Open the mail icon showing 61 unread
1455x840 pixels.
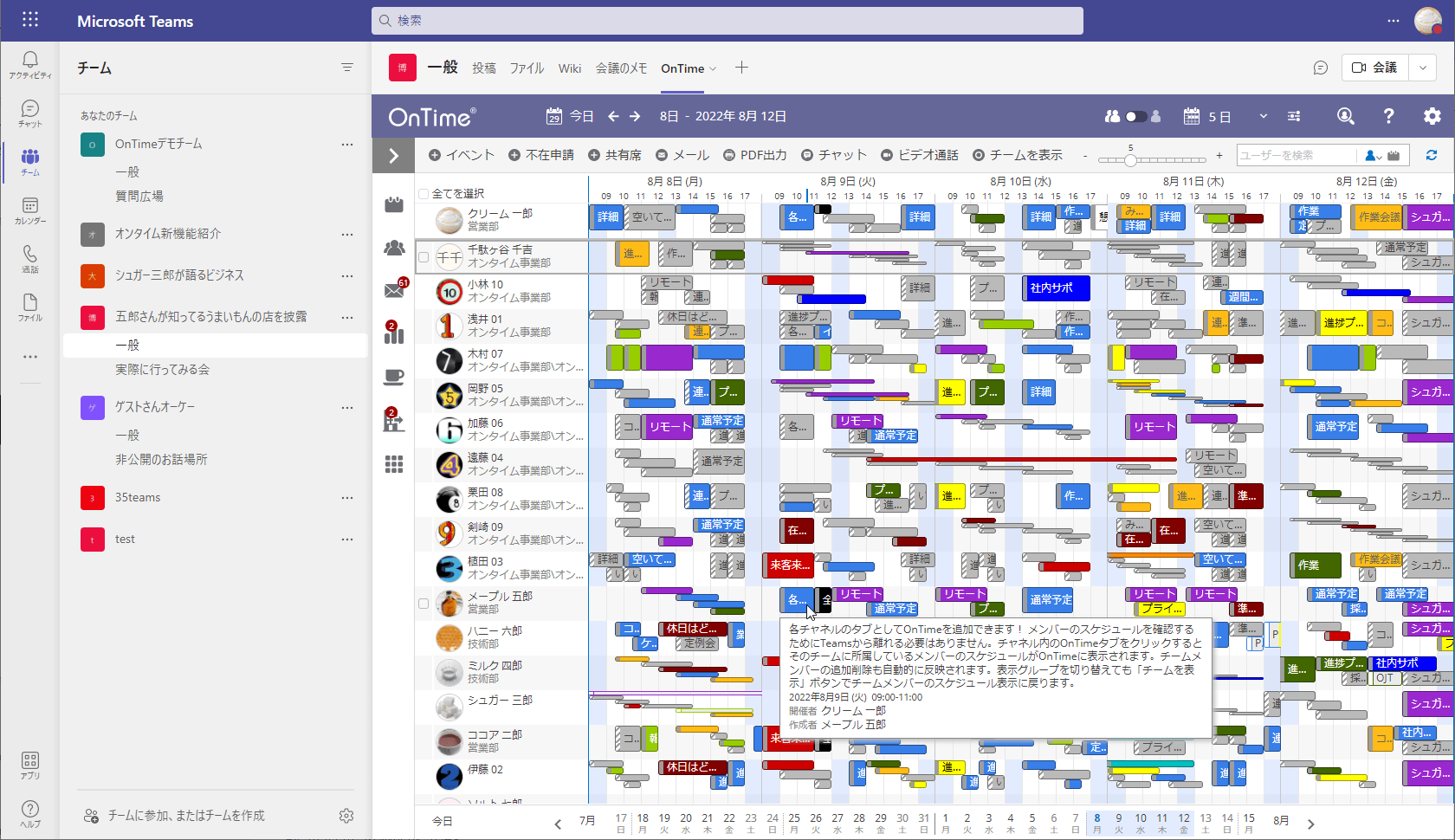pyautogui.click(x=394, y=290)
